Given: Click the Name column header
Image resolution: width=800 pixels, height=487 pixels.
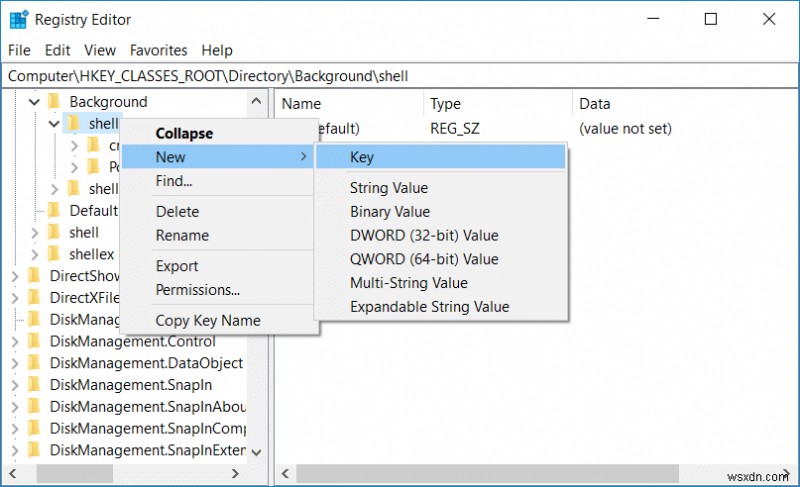Looking at the screenshot, I should click(x=302, y=103).
